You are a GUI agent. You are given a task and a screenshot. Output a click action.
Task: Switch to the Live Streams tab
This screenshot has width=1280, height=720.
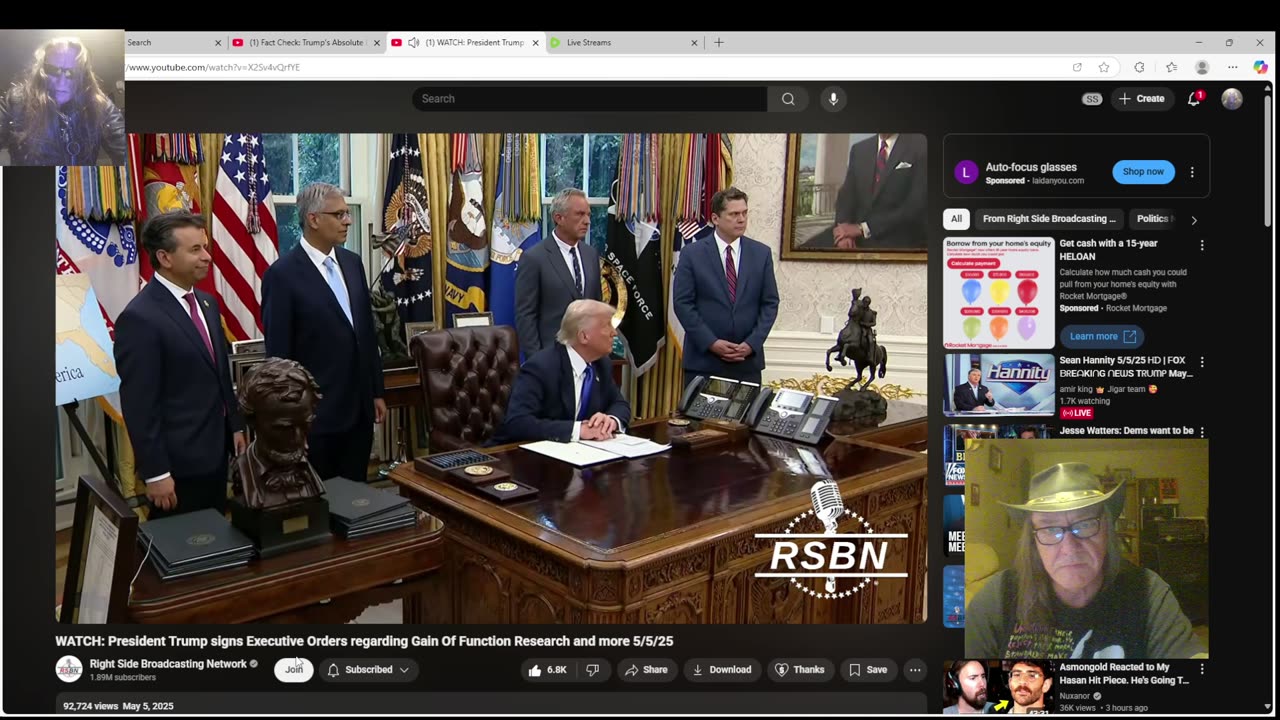pos(624,43)
